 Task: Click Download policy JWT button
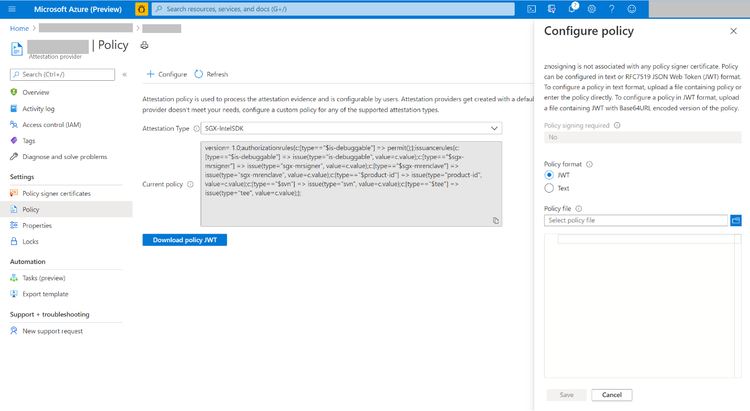[185, 240]
